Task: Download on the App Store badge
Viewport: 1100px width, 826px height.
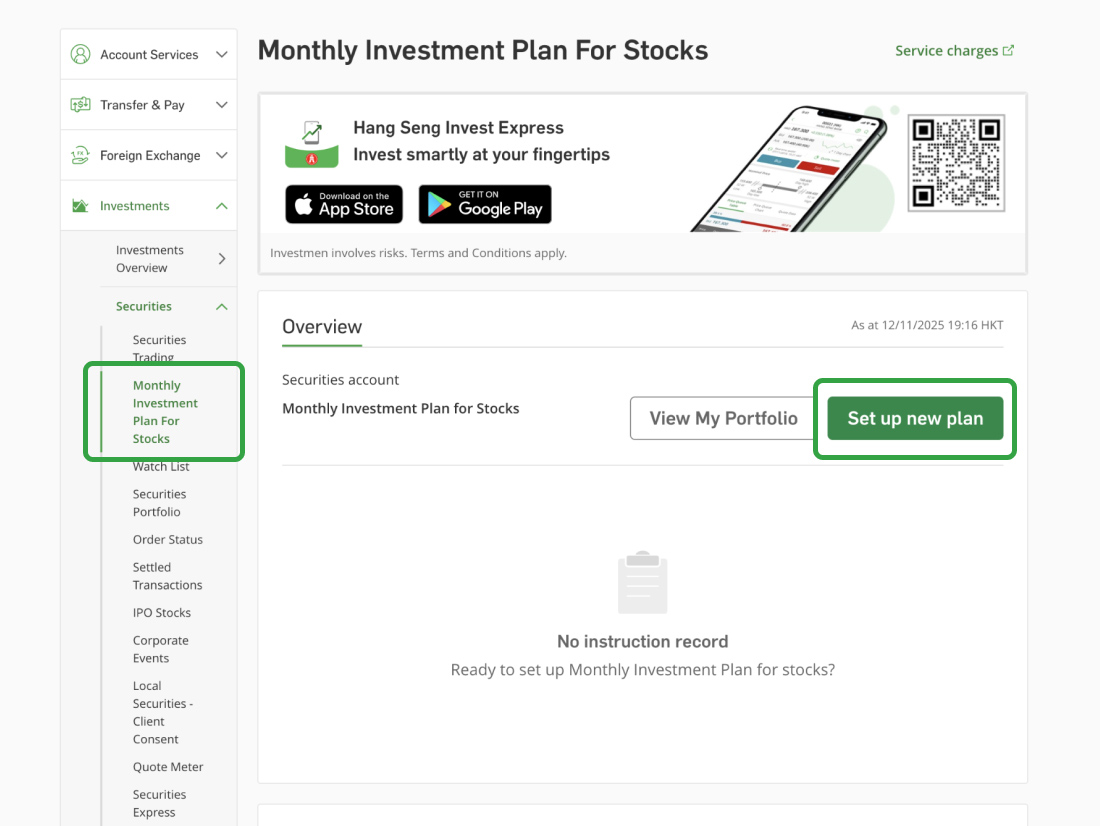Action: coord(344,204)
